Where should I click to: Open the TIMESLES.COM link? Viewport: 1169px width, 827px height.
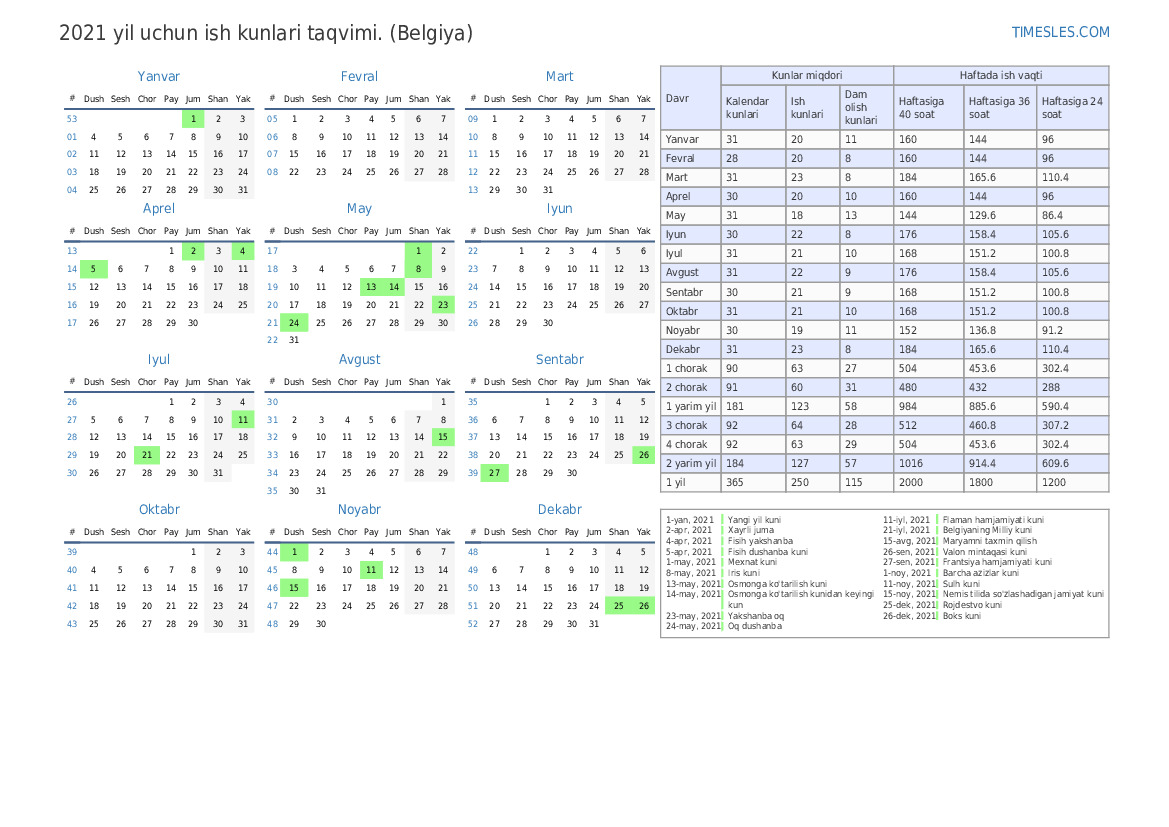pos(1060,32)
